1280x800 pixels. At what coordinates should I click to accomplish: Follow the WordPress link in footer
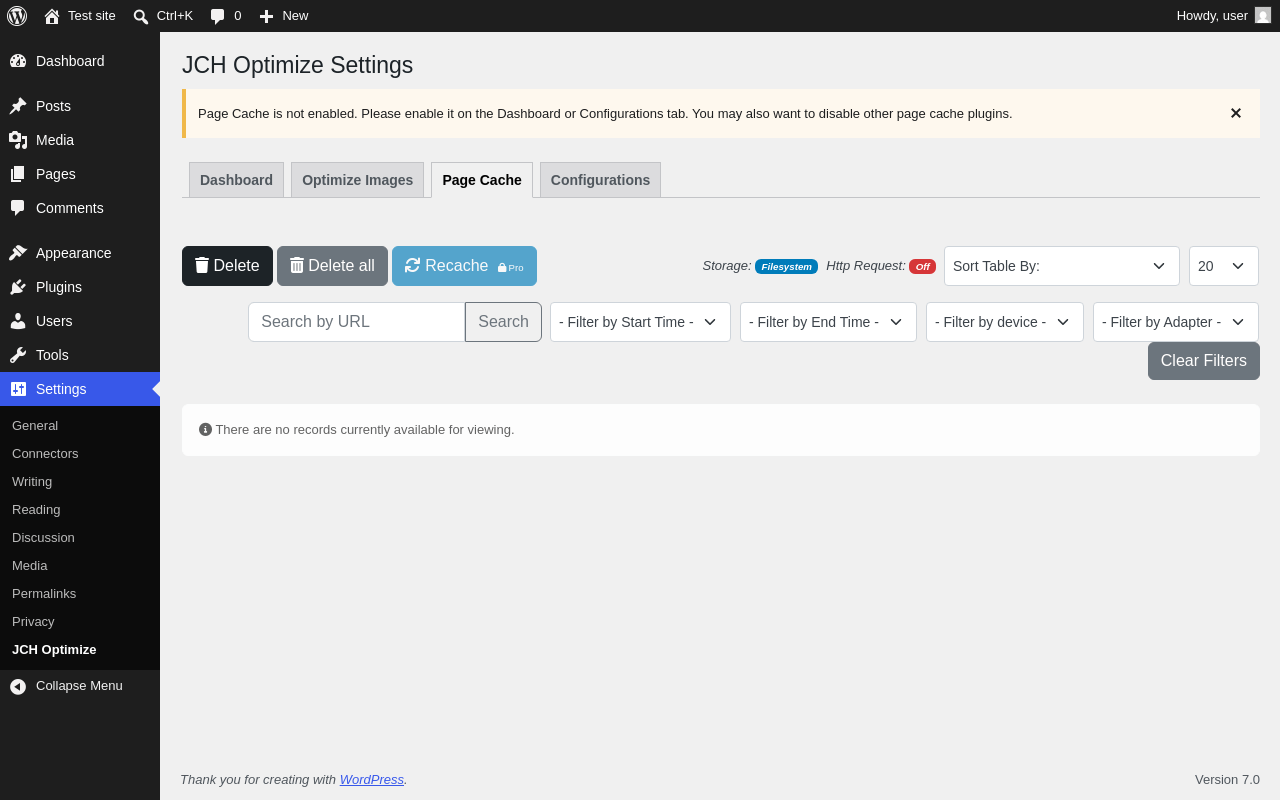point(372,780)
